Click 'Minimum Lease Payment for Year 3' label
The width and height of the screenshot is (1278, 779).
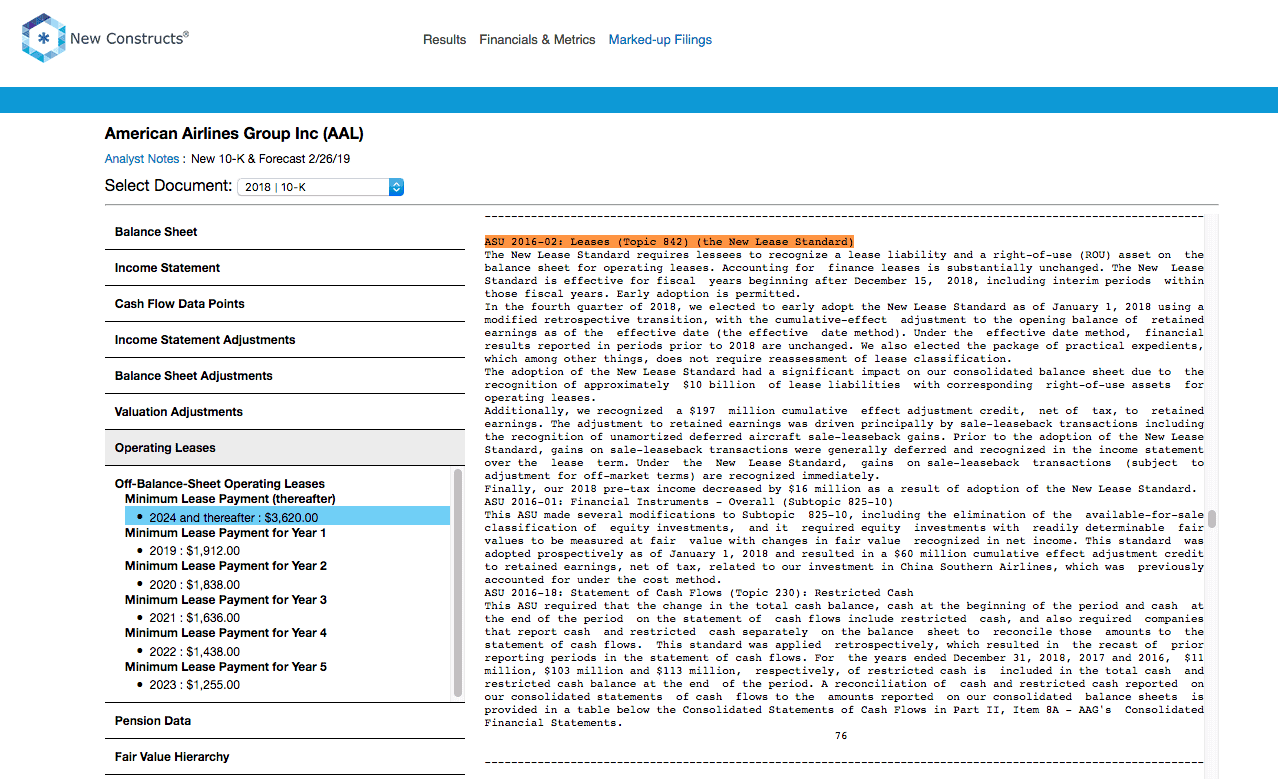(226, 600)
